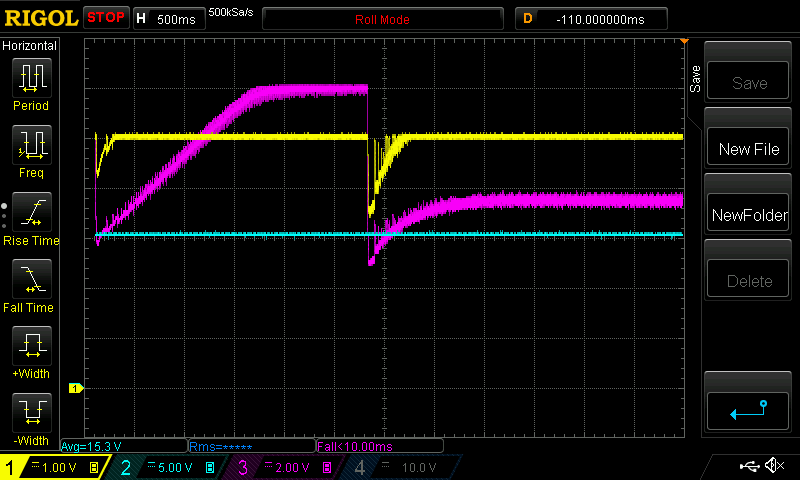This screenshot has height=480, width=800.
Task: Choose the Rise Time measurement
Action: [30, 219]
